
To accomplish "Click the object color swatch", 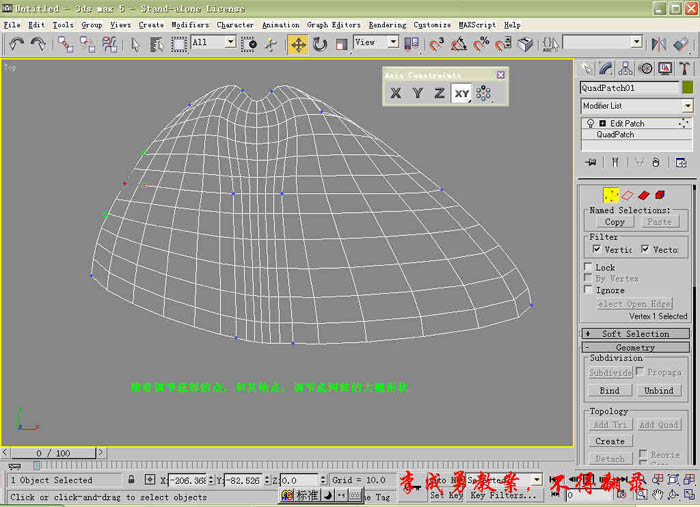I will [688, 87].
